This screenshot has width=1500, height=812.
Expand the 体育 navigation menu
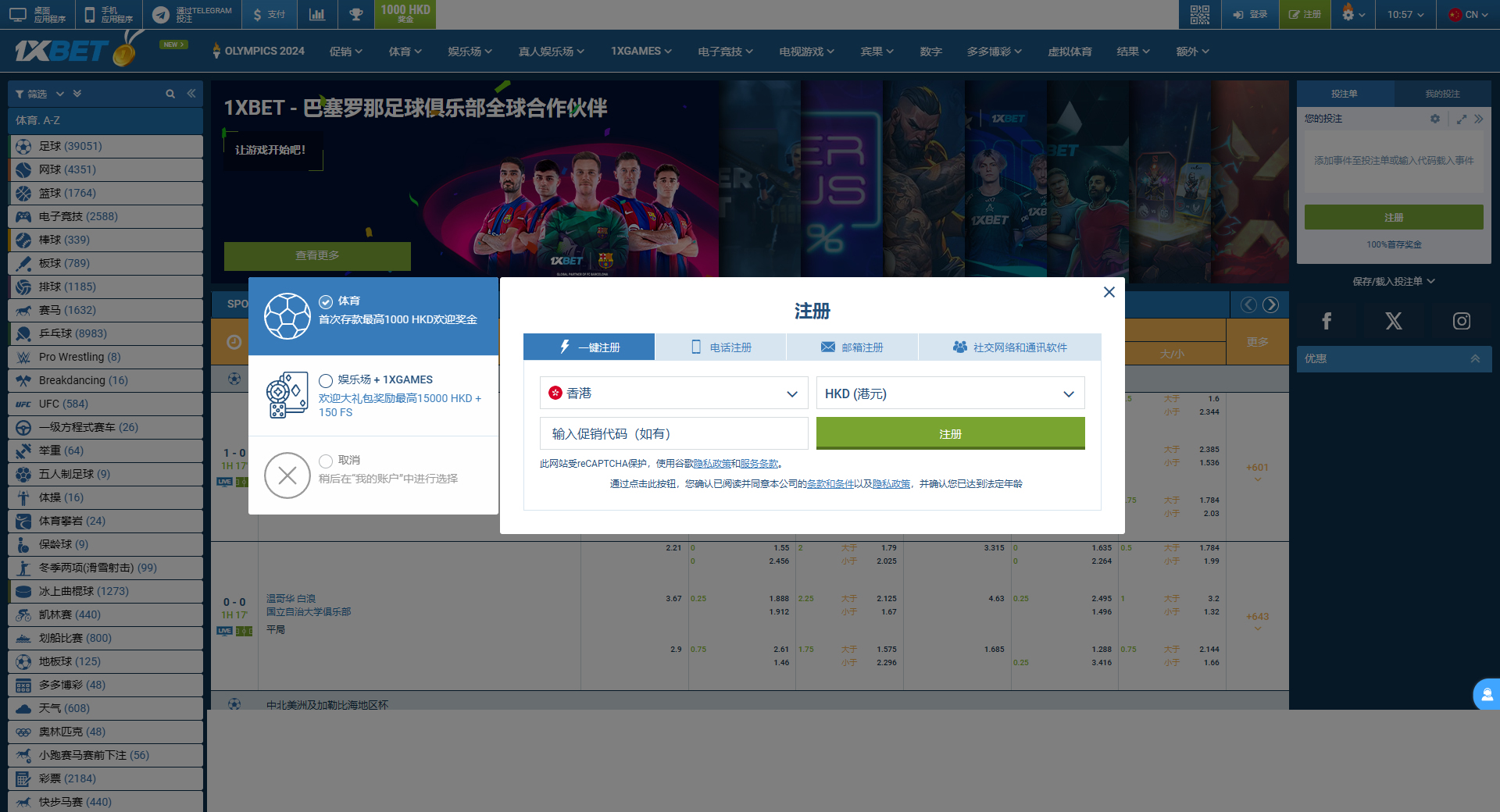[405, 52]
